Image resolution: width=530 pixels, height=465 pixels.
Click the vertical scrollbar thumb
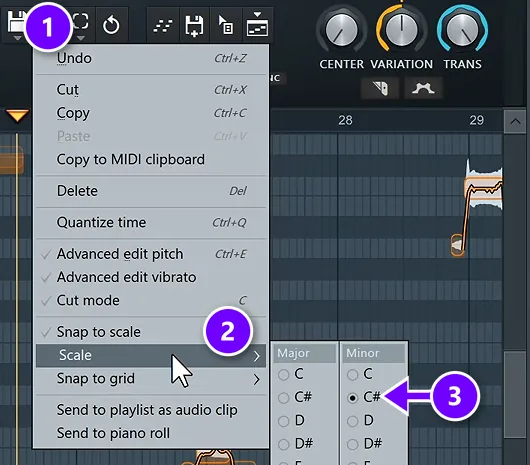point(515,395)
